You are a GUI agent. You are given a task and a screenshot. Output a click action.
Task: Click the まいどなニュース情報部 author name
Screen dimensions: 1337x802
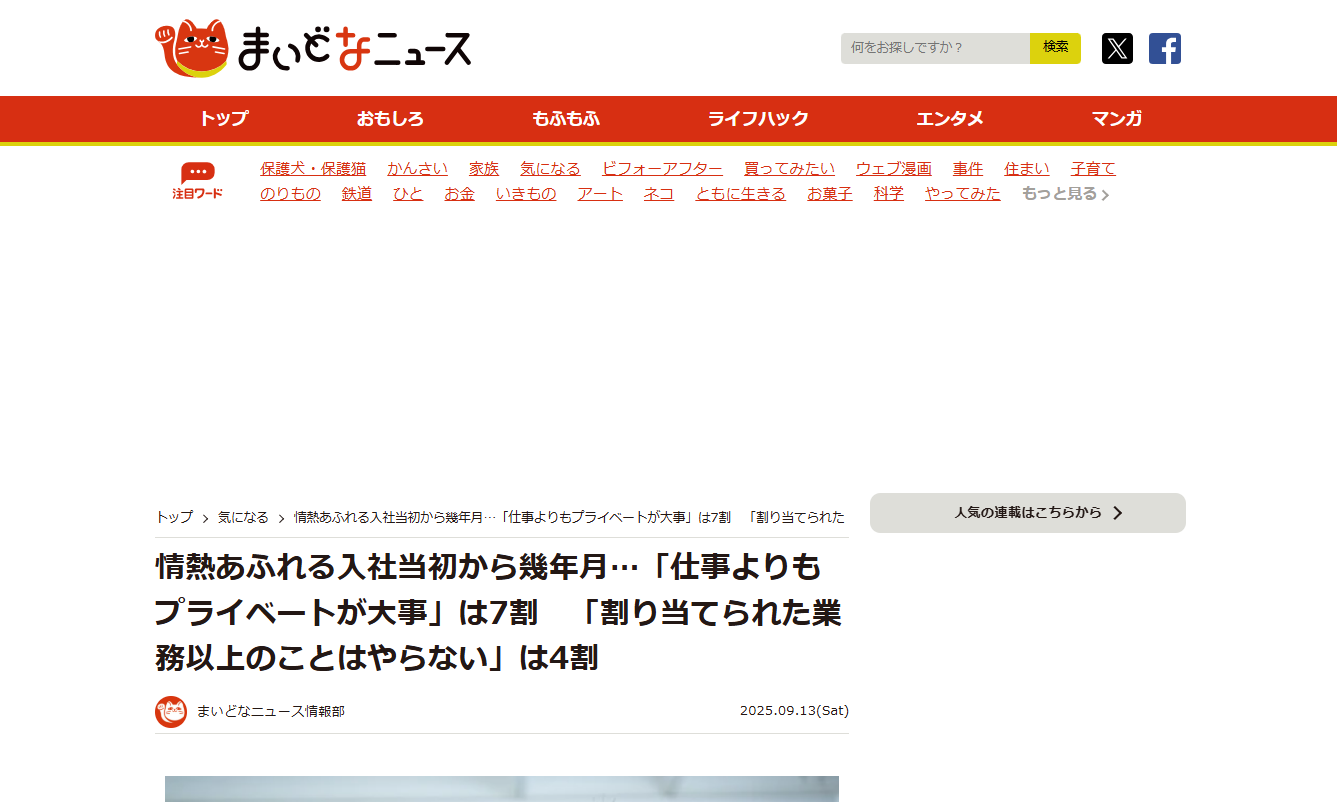271,711
